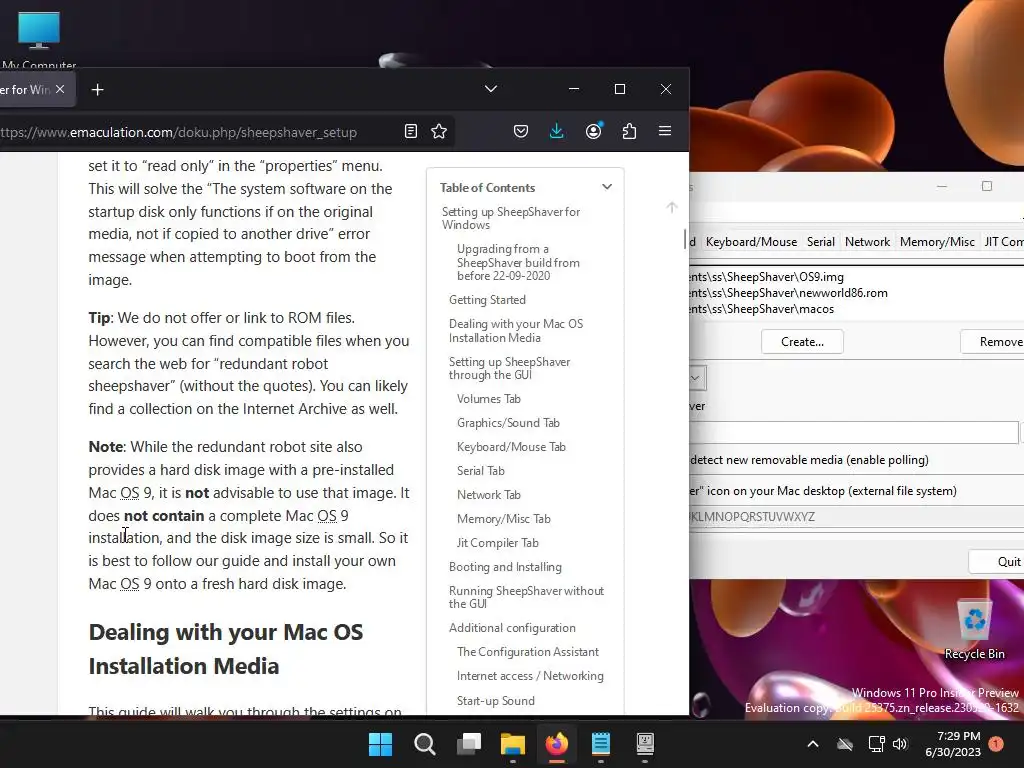The image size is (1024, 768).
Task: Open network status tray icon
Action: (876, 744)
